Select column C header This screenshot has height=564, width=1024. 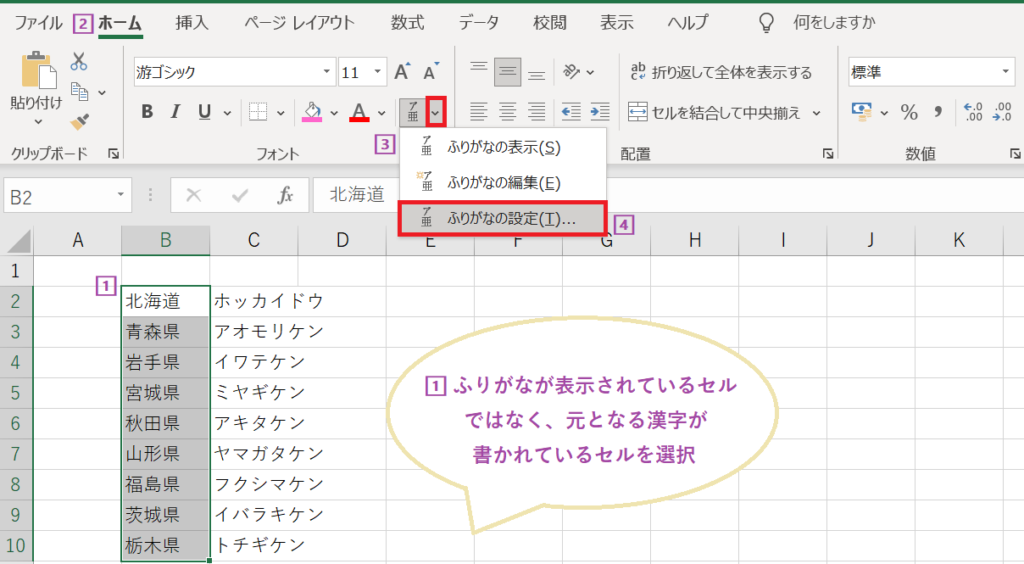click(x=254, y=240)
